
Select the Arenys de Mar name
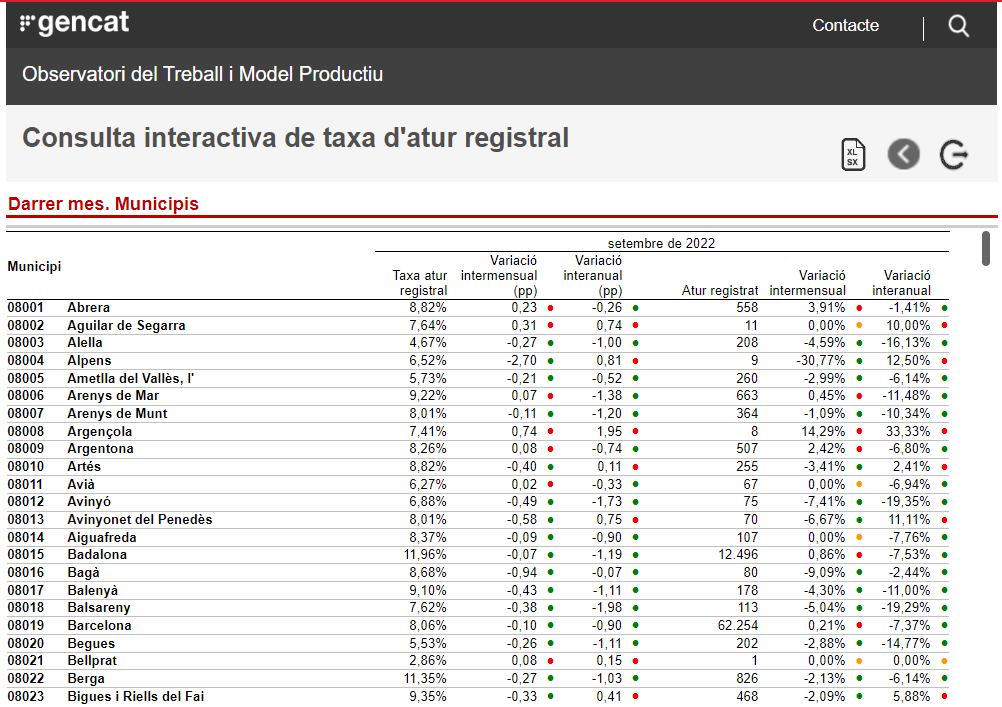[113, 396]
